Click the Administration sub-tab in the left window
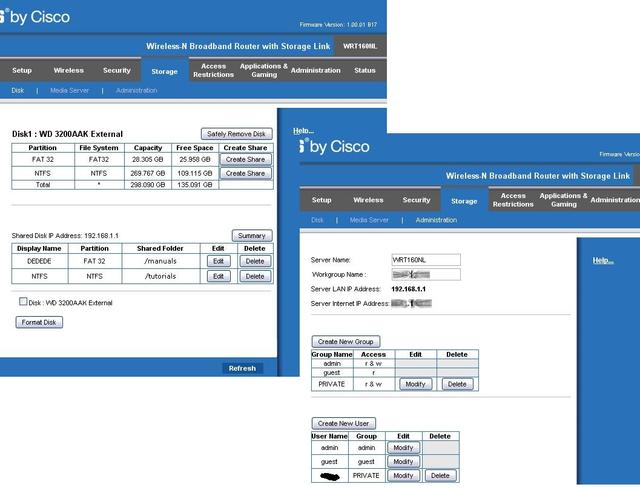The image size is (640, 490). coord(136,90)
